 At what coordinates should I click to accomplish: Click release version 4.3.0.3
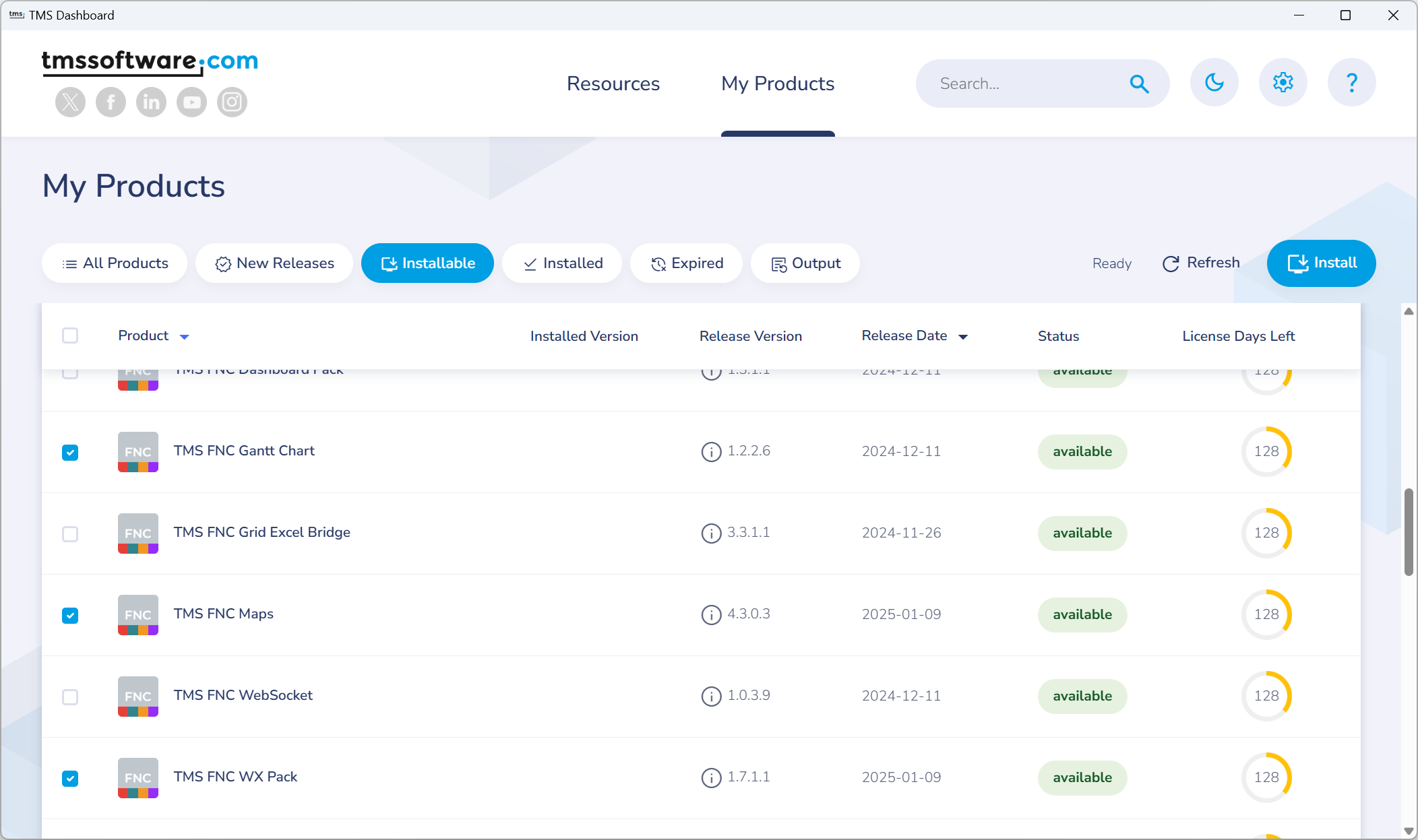pos(749,614)
